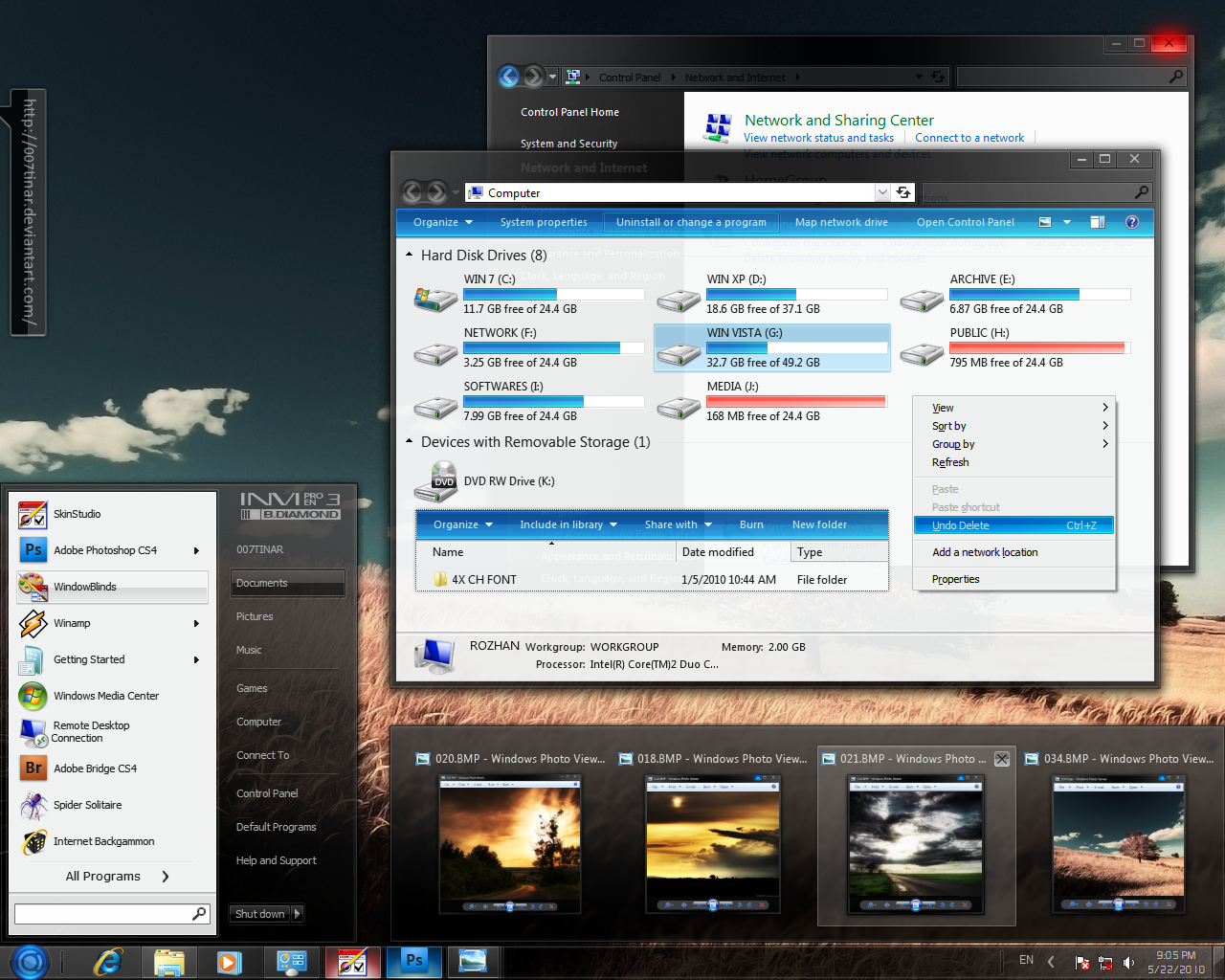
Task: Select the ARCHIVE (E:) drive icon
Action: 922,301
